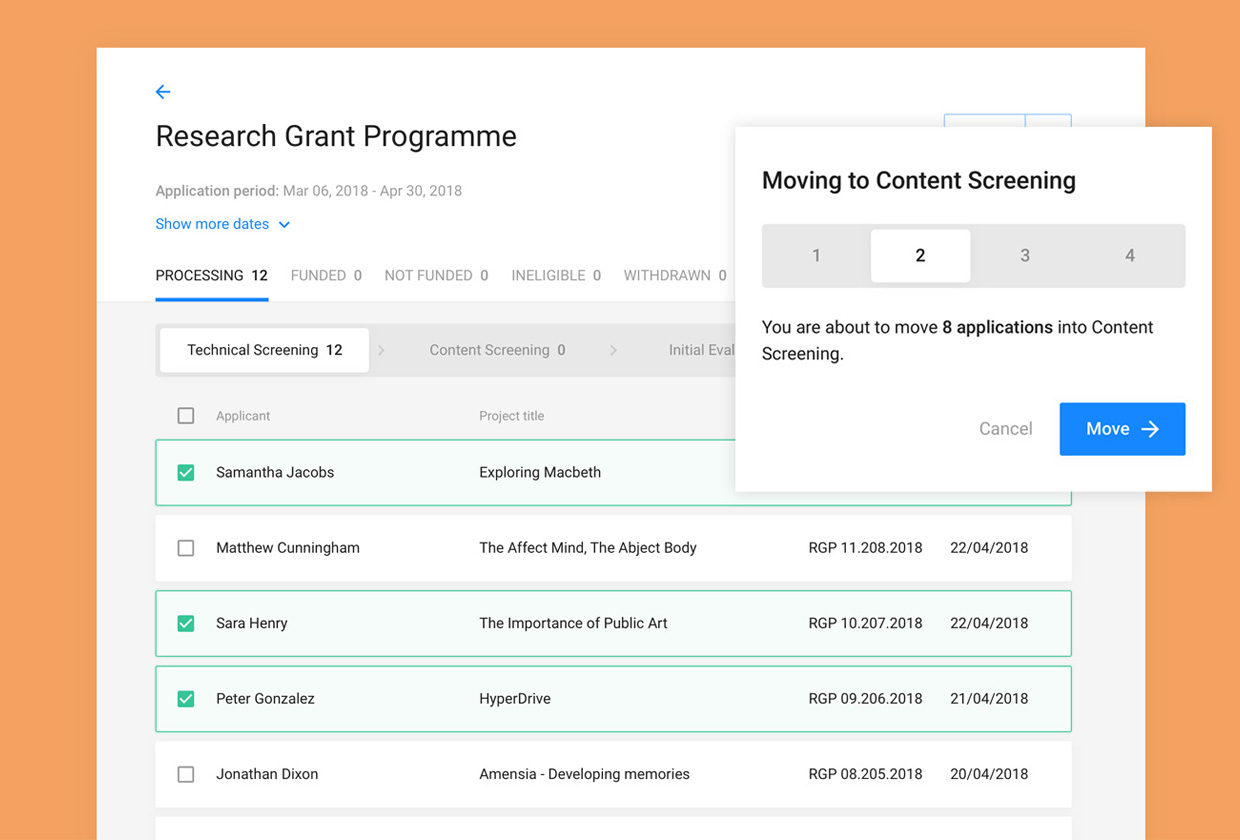Open applicant Samantha Jacobs

click(275, 472)
